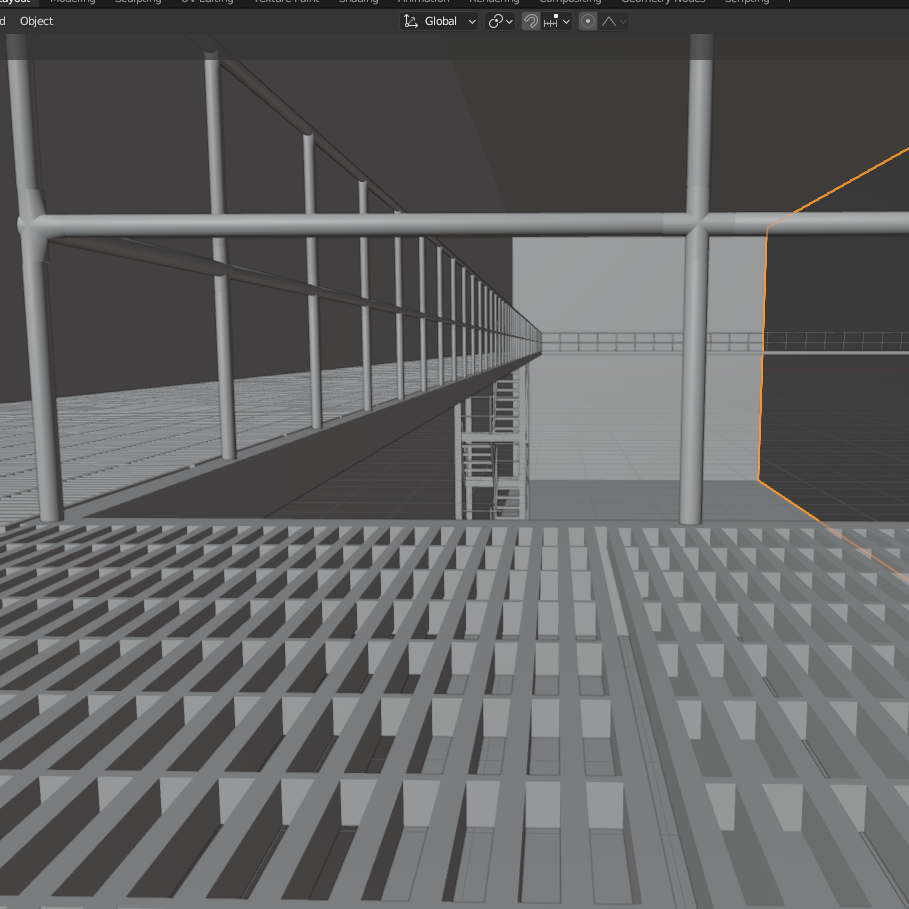Toggle the snapping magnet icon
The image size is (909, 909).
[531, 21]
